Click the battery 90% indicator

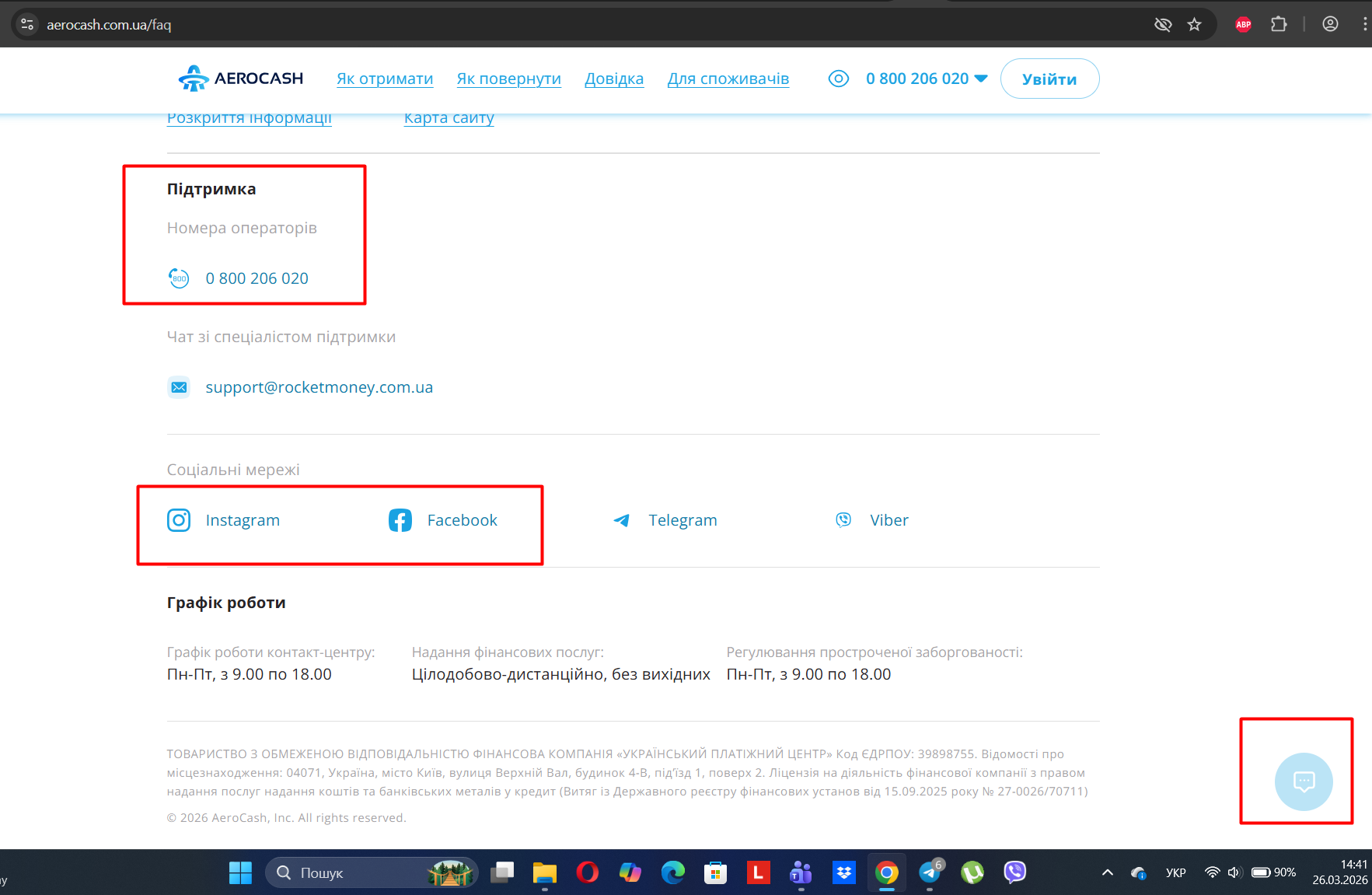(1273, 872)
